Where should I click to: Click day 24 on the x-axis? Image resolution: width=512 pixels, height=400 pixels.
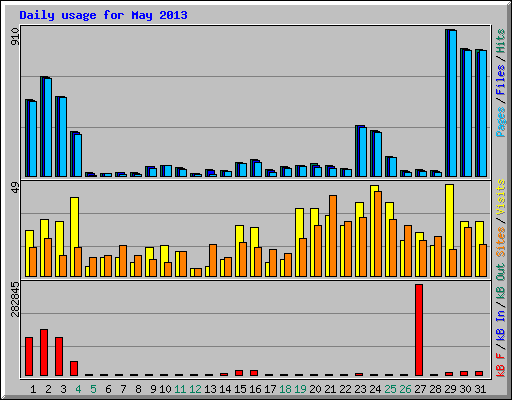[375, 389]
